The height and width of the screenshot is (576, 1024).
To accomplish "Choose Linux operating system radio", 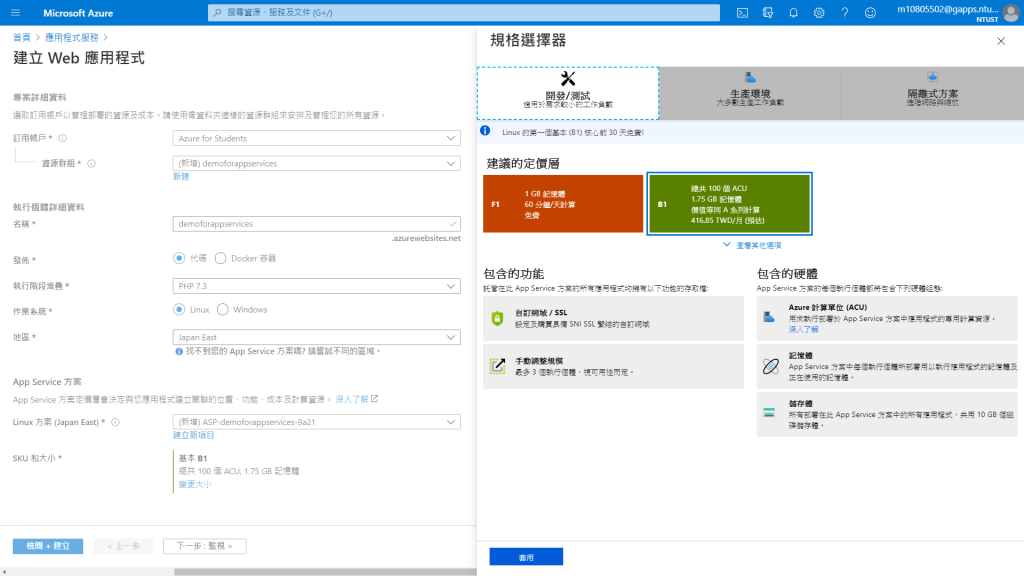I will (179, 310).
